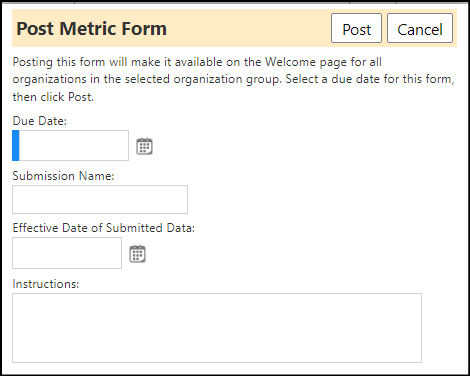Click inside the Instructions text area

217,328
